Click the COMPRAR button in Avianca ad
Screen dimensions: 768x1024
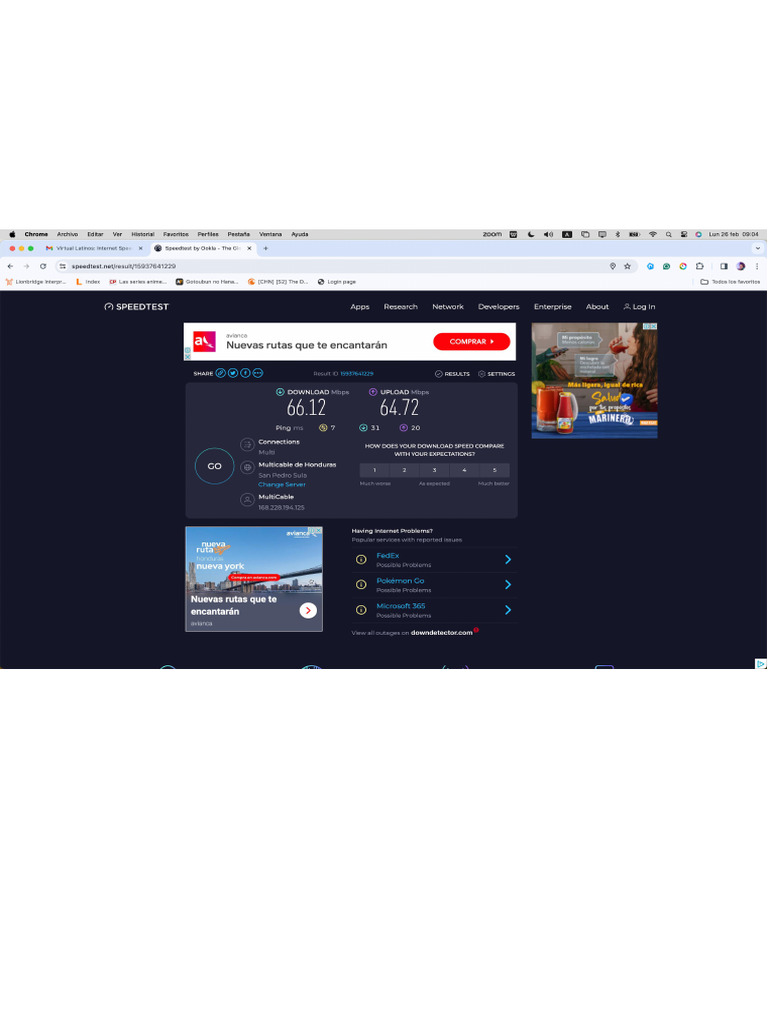(472, 342)
